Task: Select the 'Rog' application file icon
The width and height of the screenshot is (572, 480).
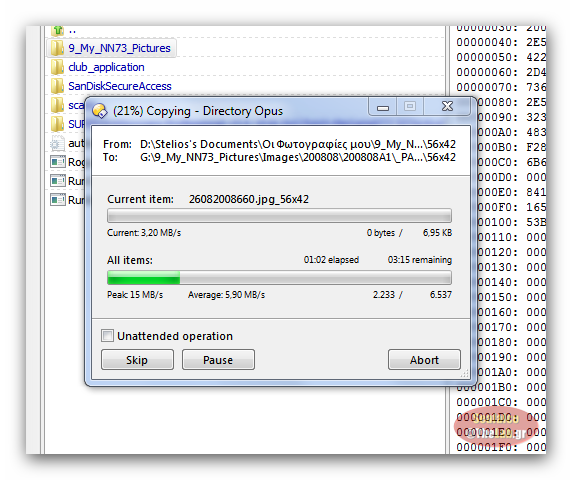Action: (x=58, y=162)
